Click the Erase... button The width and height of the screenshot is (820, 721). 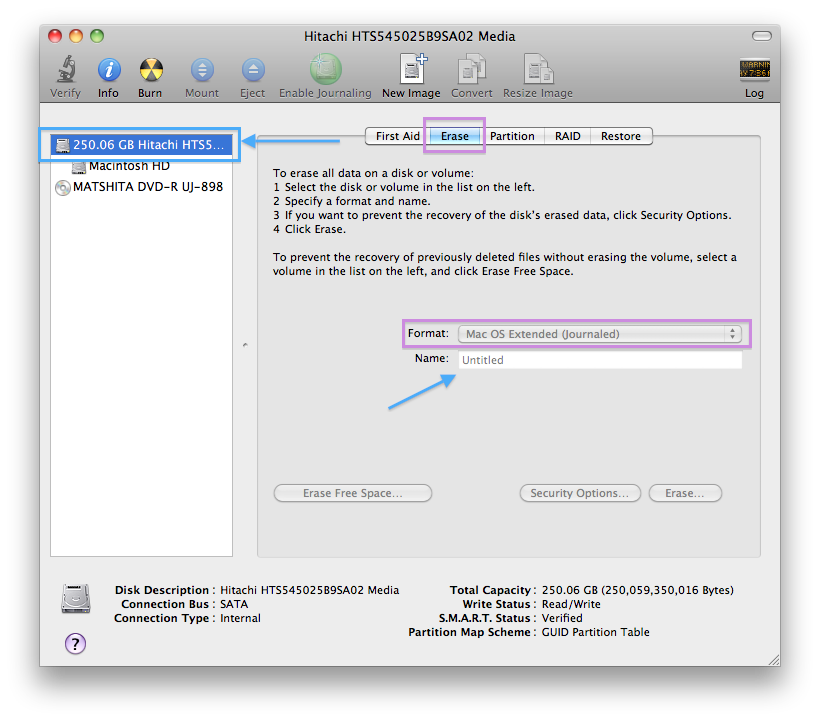[685, 493]
